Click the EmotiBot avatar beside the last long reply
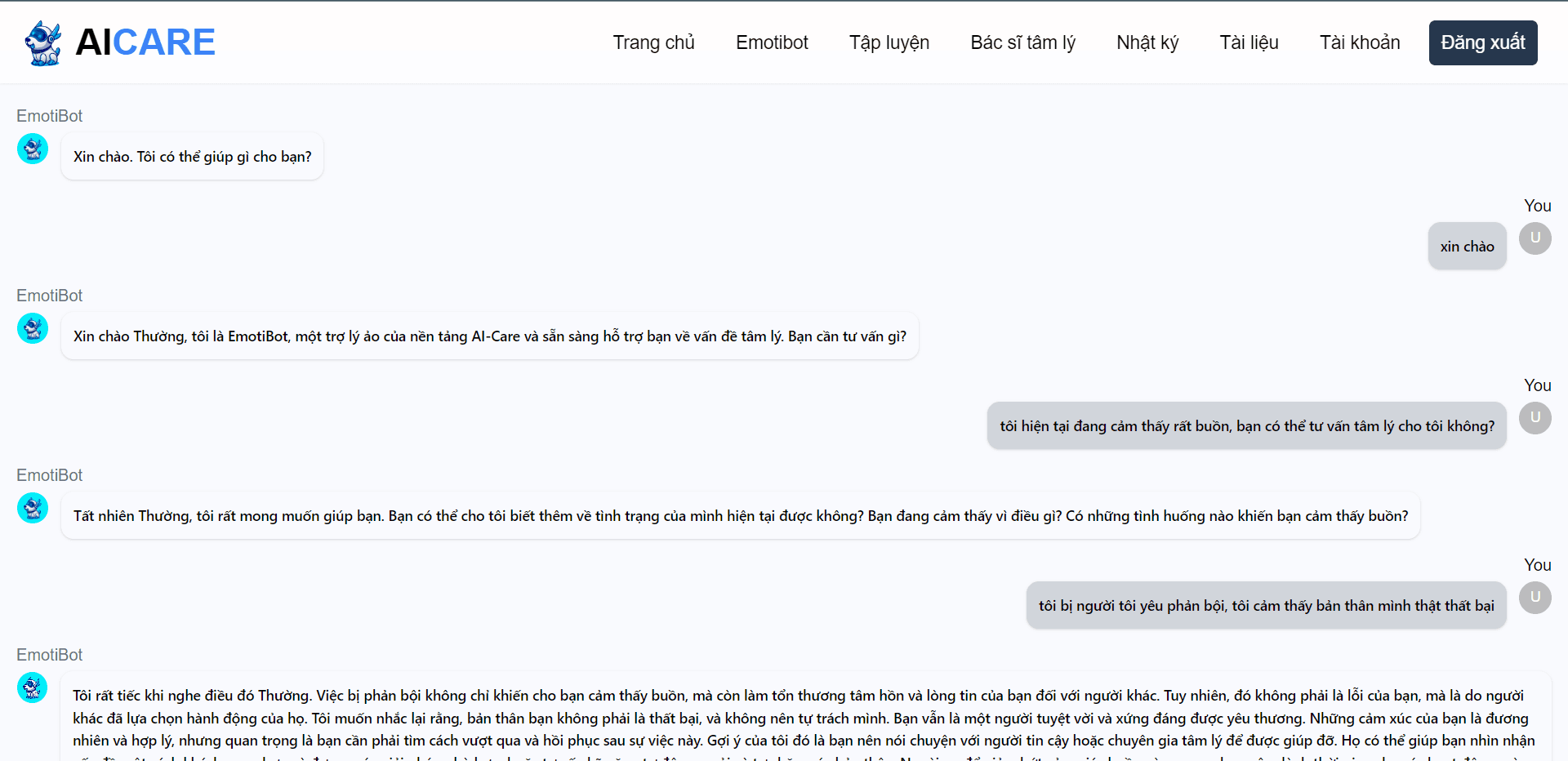 (x=33, y=688)
